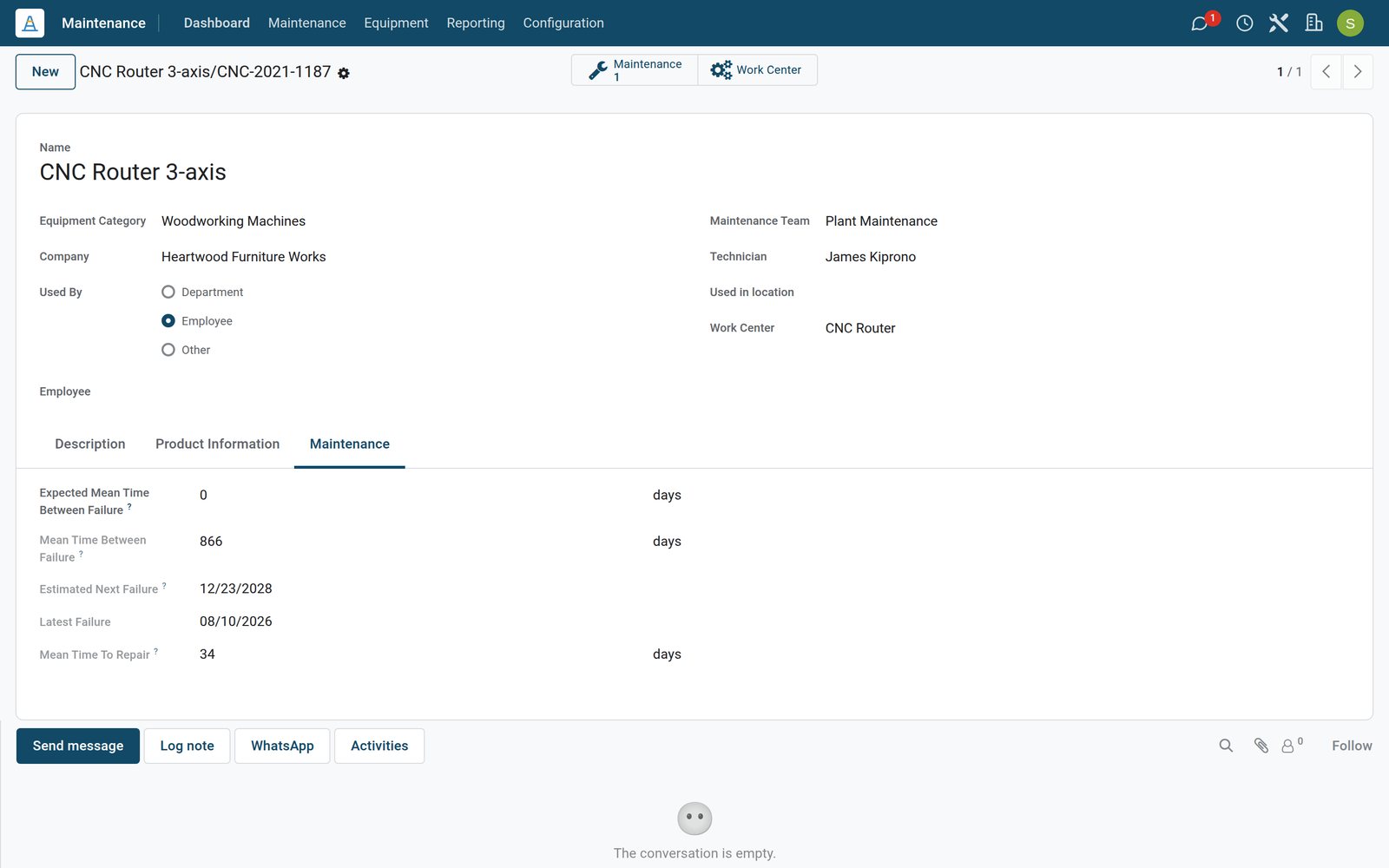The width and height of the screenshot is (1389, 868).
Task: Click the Estimated Next Failure date 12/23/2028
Action: 236,589
